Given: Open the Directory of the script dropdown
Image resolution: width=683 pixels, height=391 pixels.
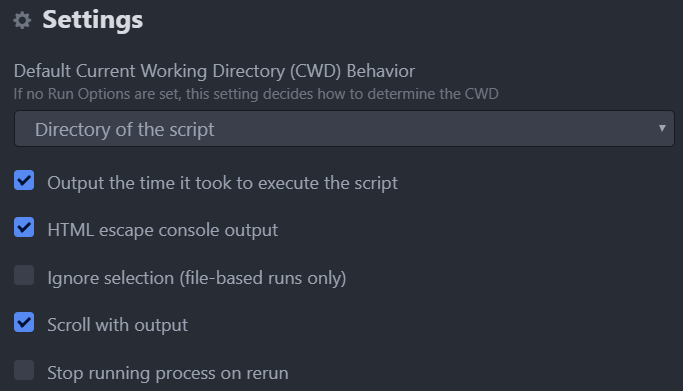Looking at the screenshot, I should click(344, 129).
